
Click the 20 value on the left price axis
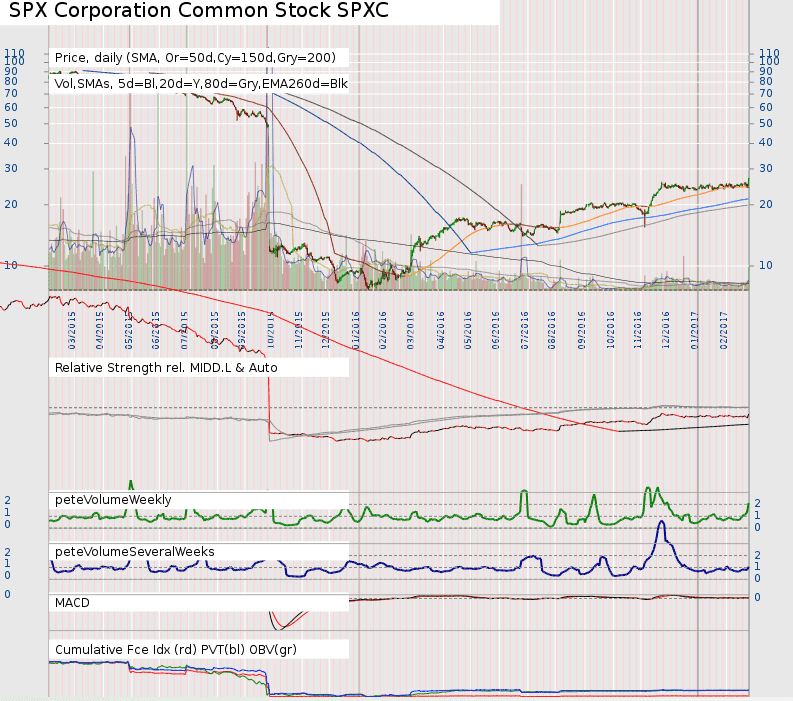point(11,204)
